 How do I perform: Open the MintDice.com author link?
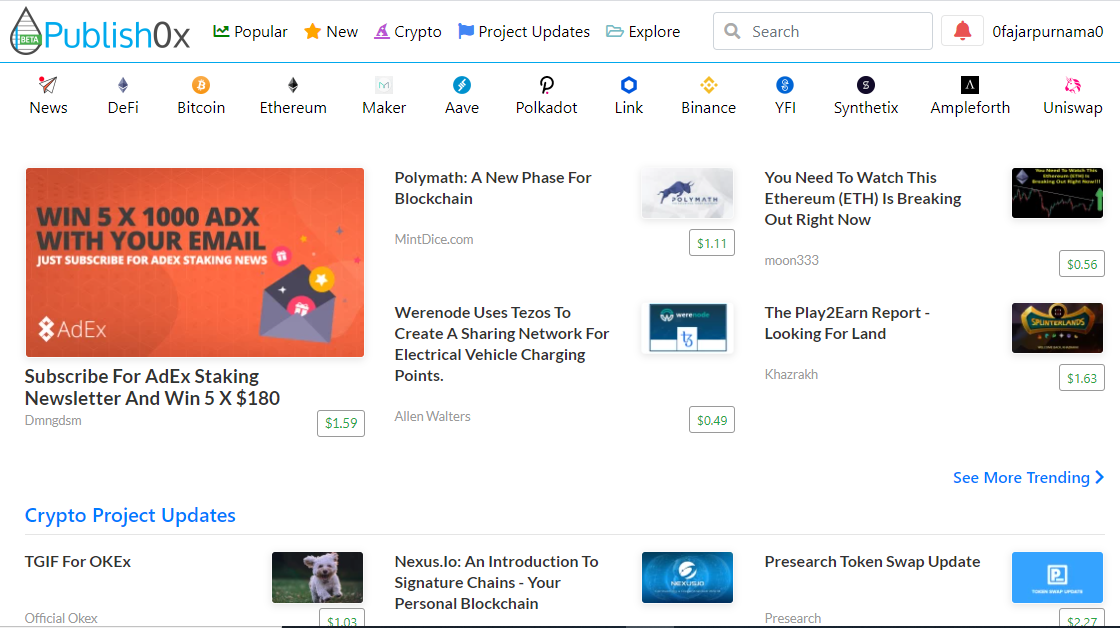[434, 239]
